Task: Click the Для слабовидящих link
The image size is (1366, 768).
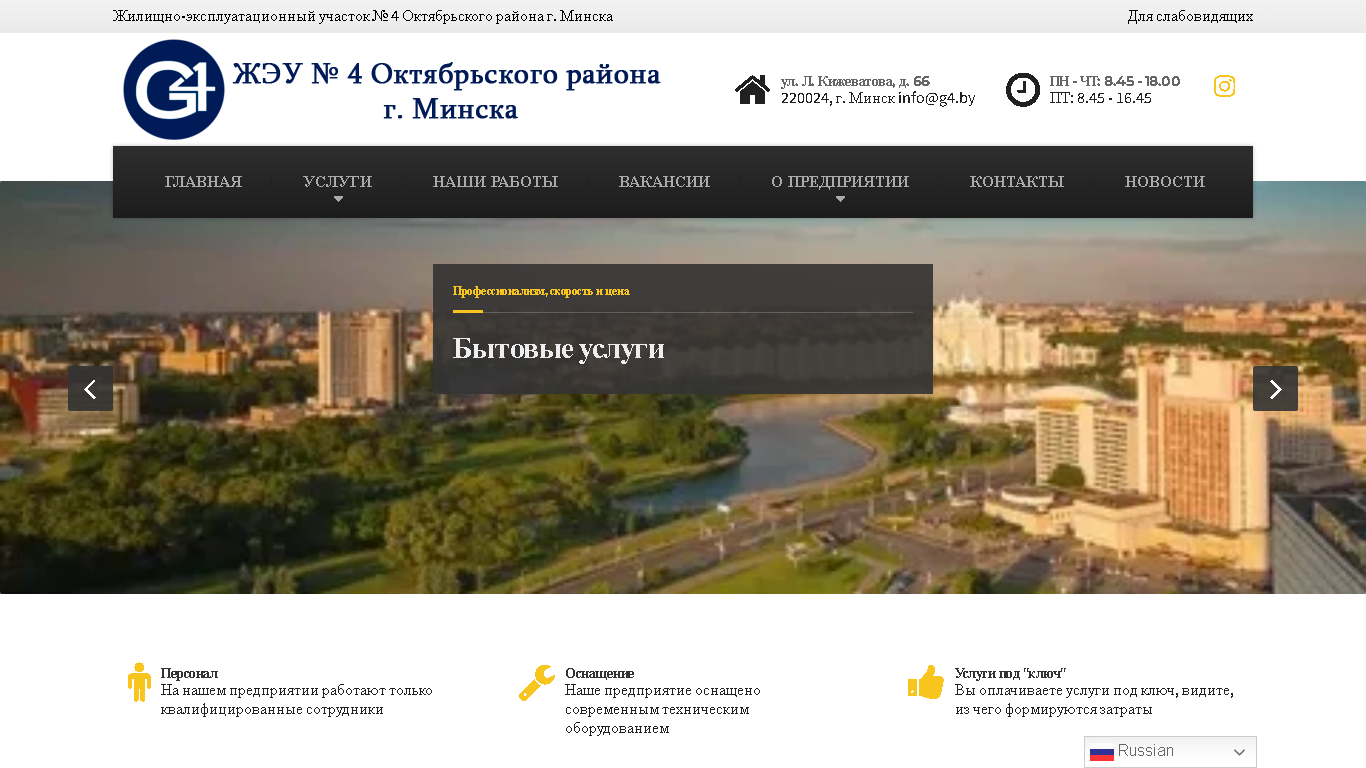Action: point(1190,16)
